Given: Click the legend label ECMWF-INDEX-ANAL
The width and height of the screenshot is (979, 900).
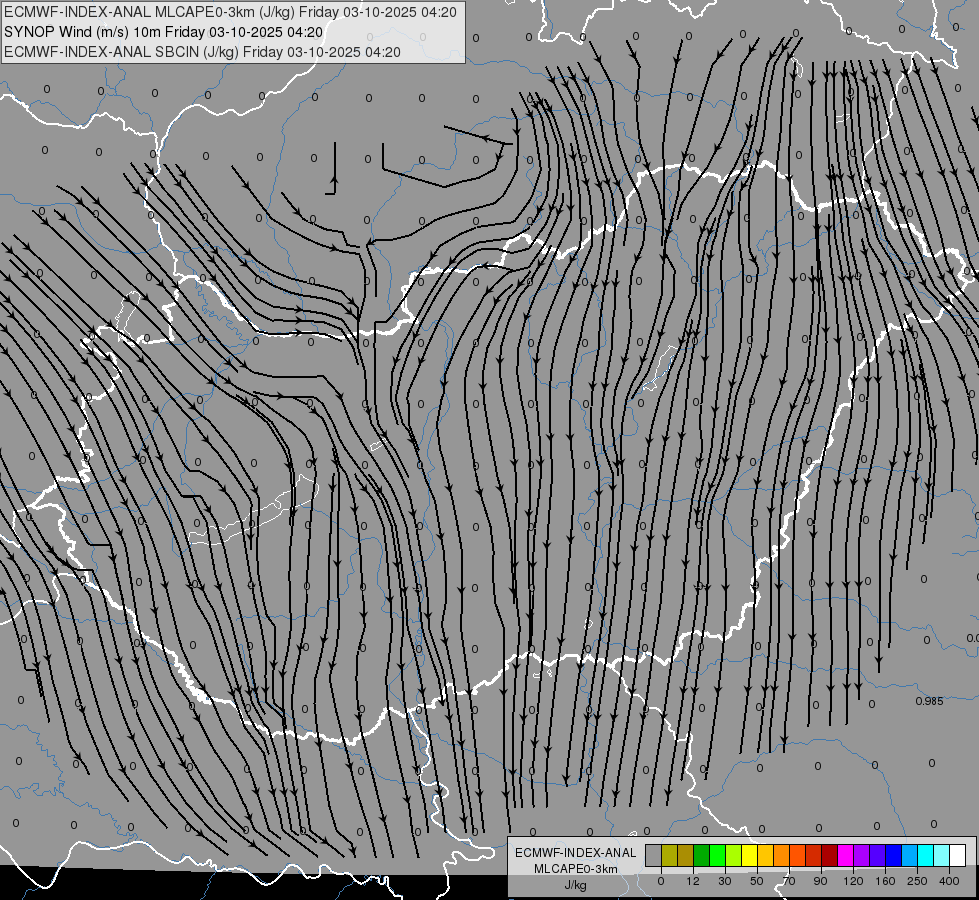Looking at the screenshot, I should 576,853.
